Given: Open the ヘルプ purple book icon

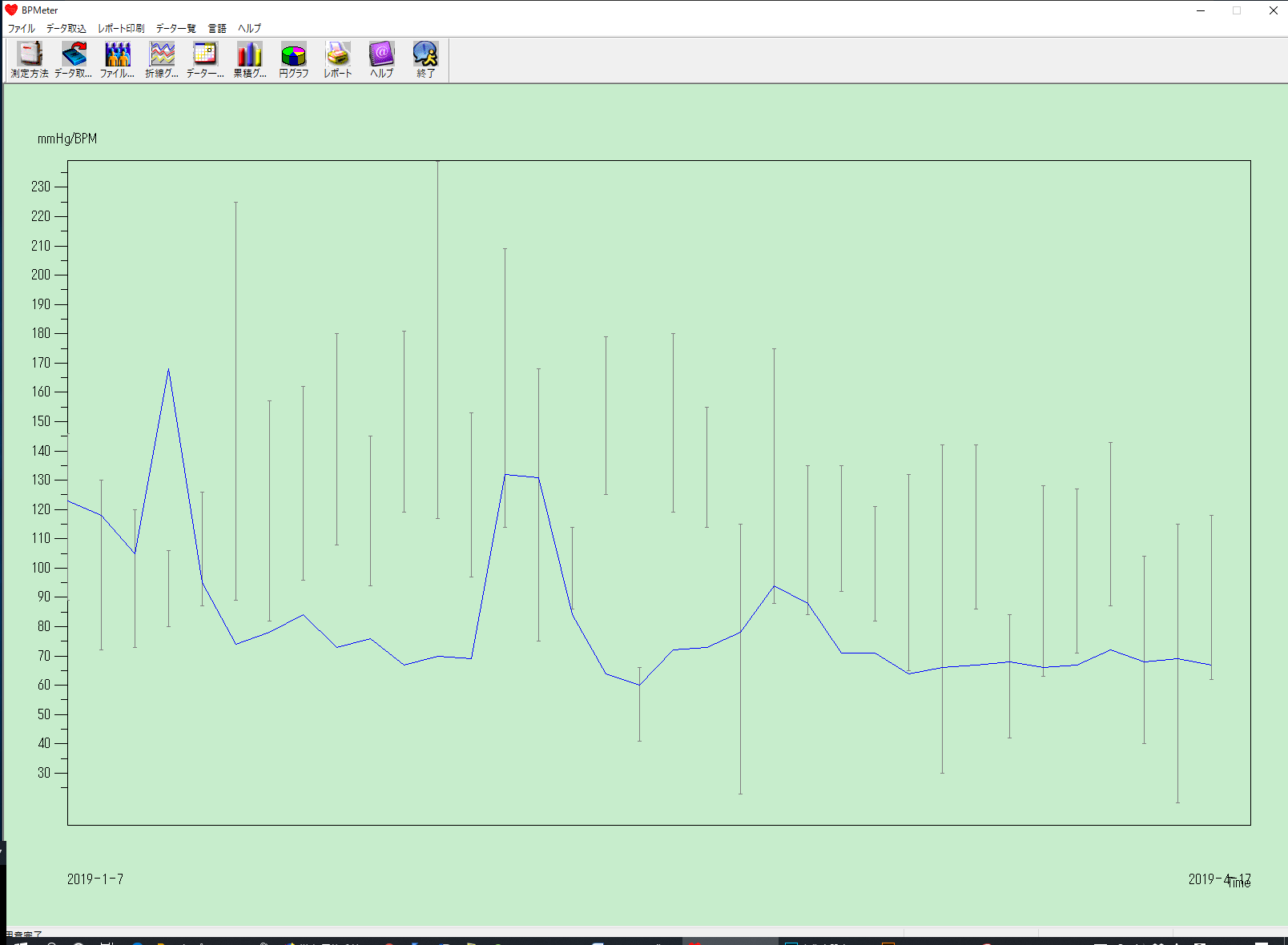Looking at the screenshot, I should point(382,60).
